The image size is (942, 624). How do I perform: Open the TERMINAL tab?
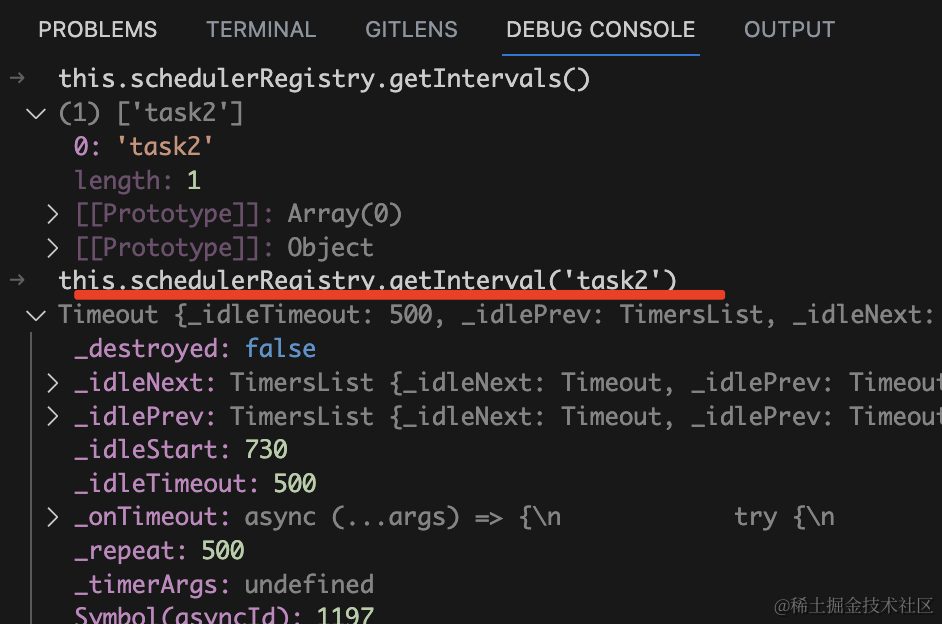pos(260,30)
